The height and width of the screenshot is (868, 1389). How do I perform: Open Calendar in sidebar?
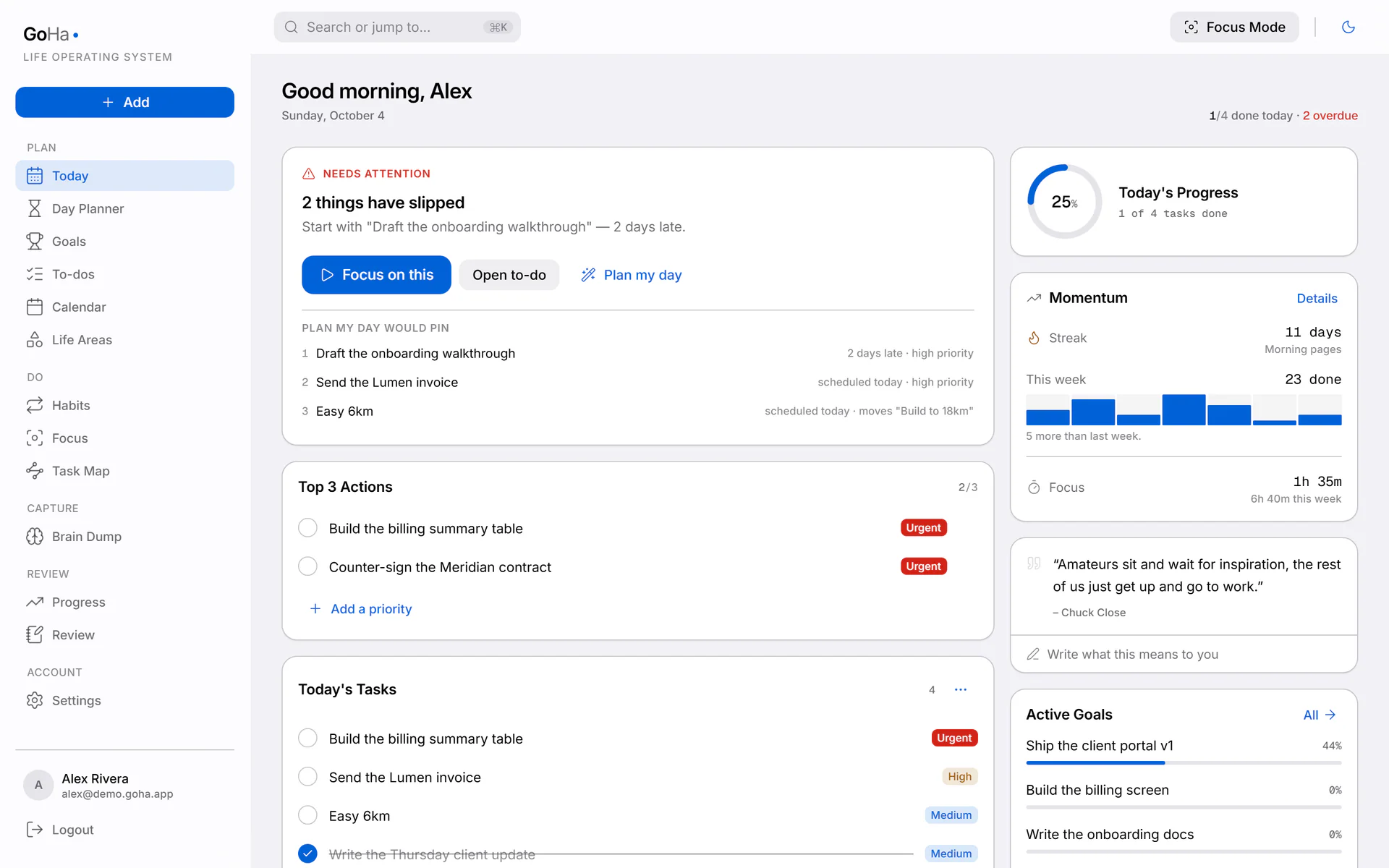[x=124, y=307]
